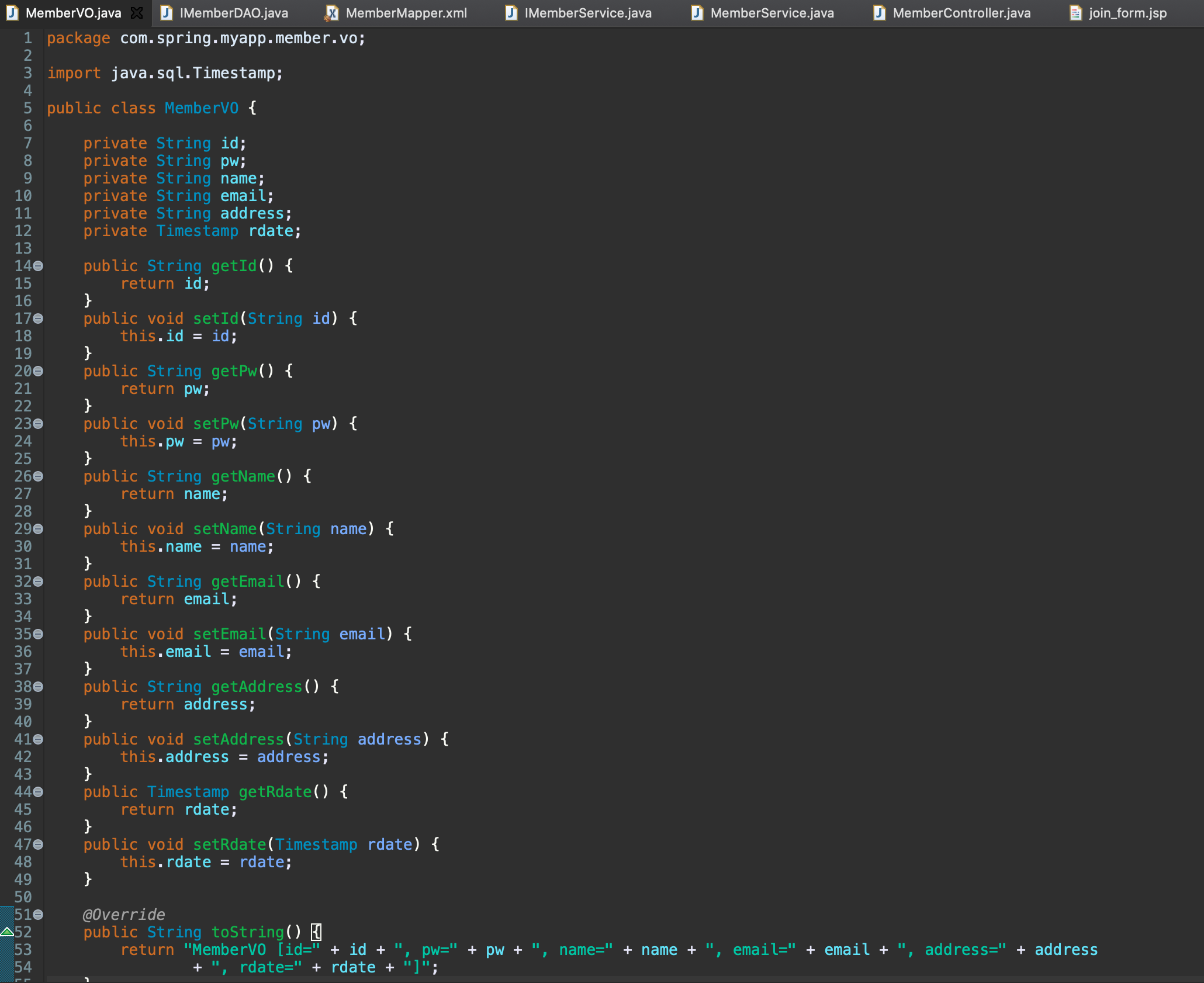Switch to join_form.jsp tab

point(1127,13)
